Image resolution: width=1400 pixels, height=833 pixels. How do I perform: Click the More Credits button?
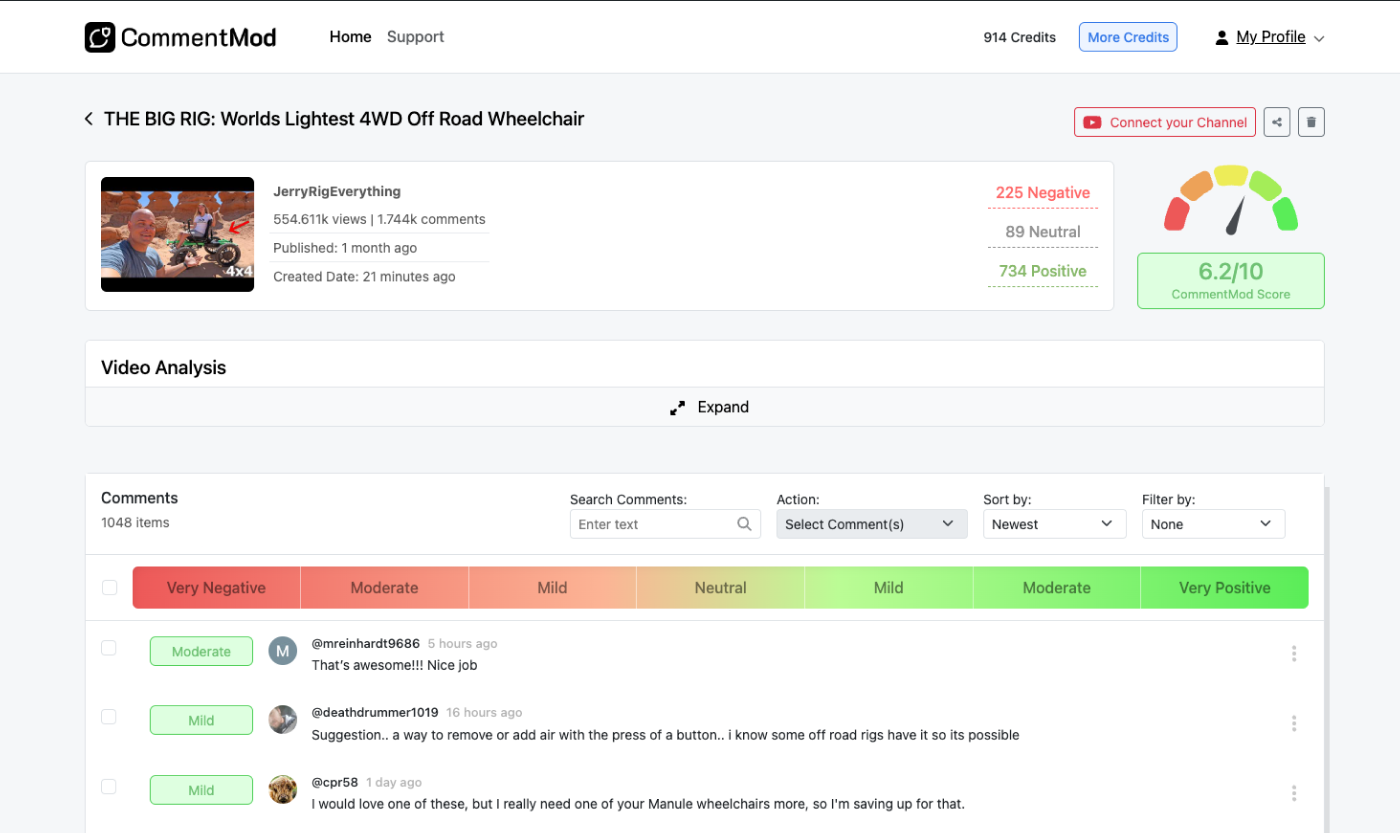click(1127, 37)
